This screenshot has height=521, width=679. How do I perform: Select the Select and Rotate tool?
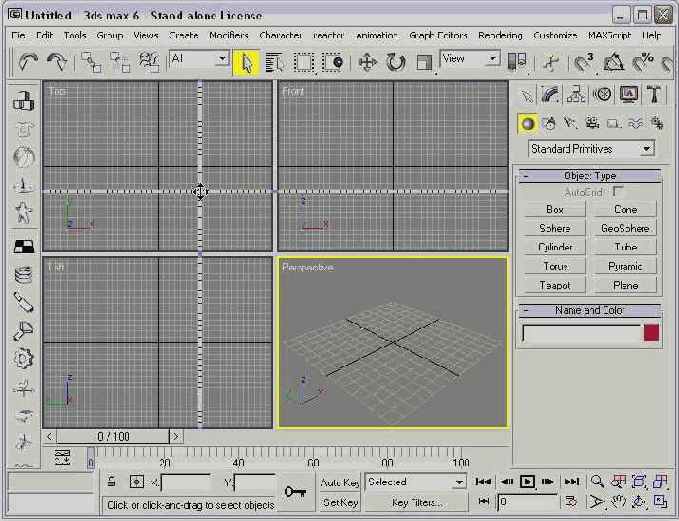(396, 62)
